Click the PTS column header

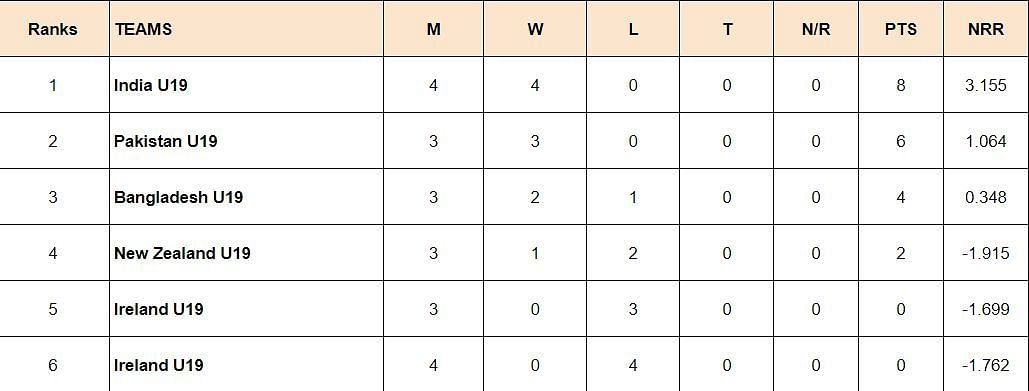pyautogui.click(x=900, y=30)
